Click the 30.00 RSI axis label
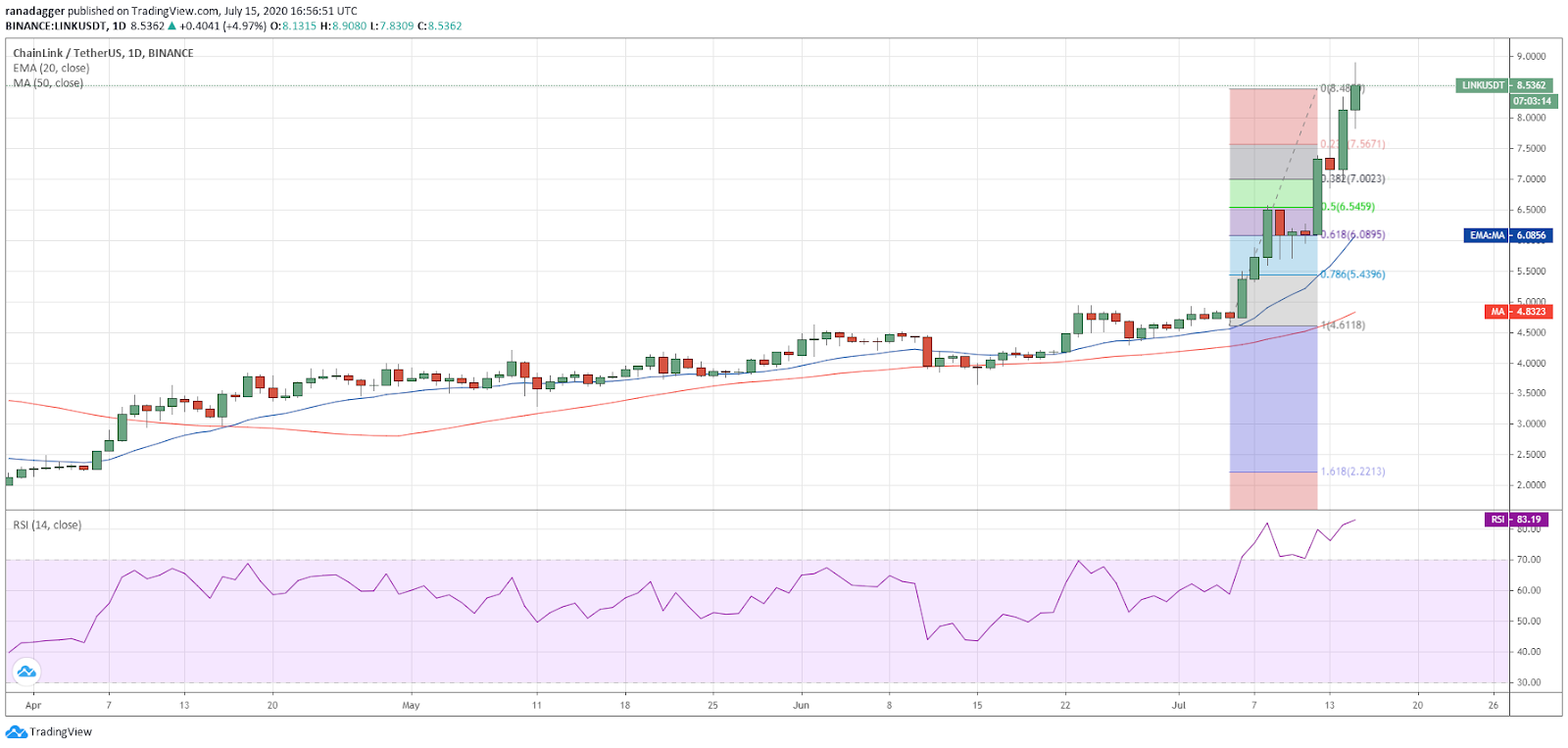This screenshot has width=1568, height=748. pos(1529,682)
